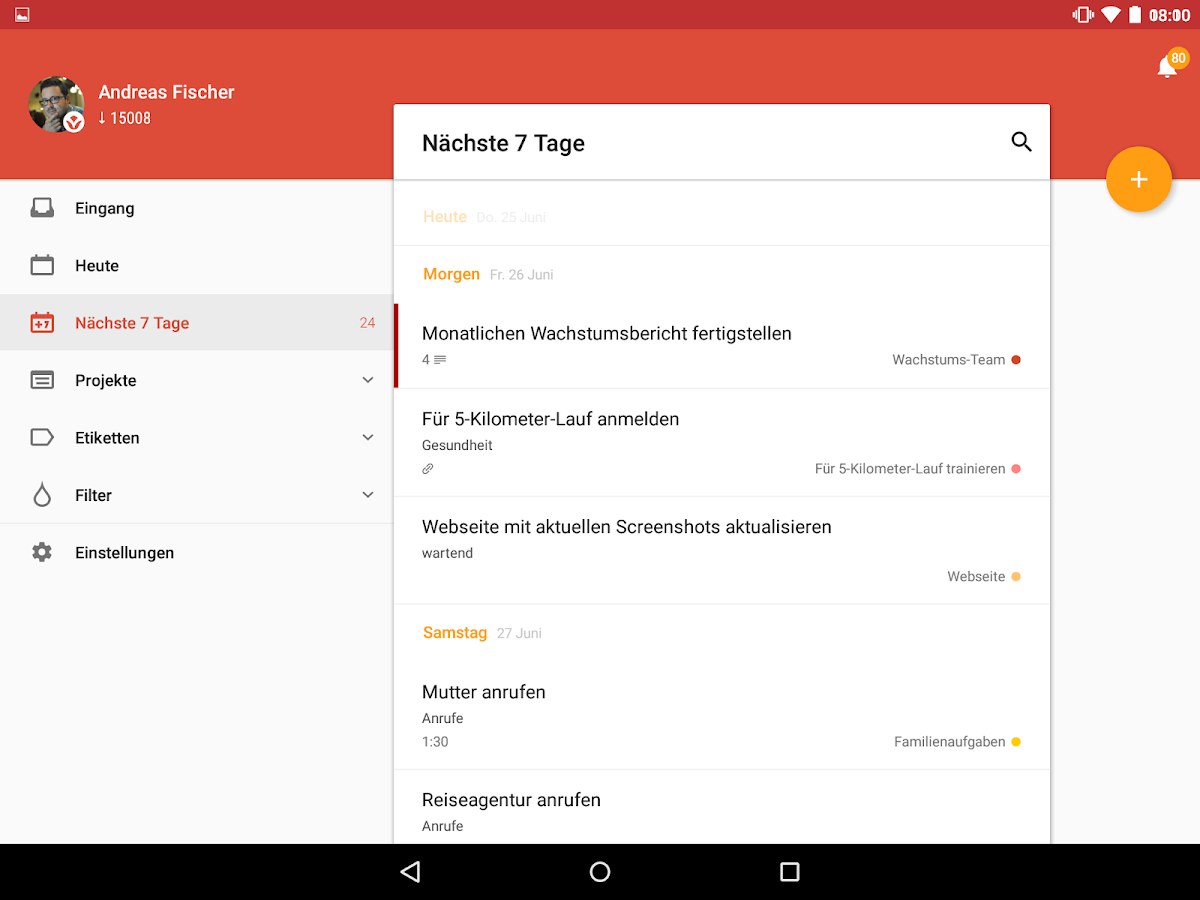Click the Nächste 7 Tage calendar icon
1200x900 pixels.
41,322
